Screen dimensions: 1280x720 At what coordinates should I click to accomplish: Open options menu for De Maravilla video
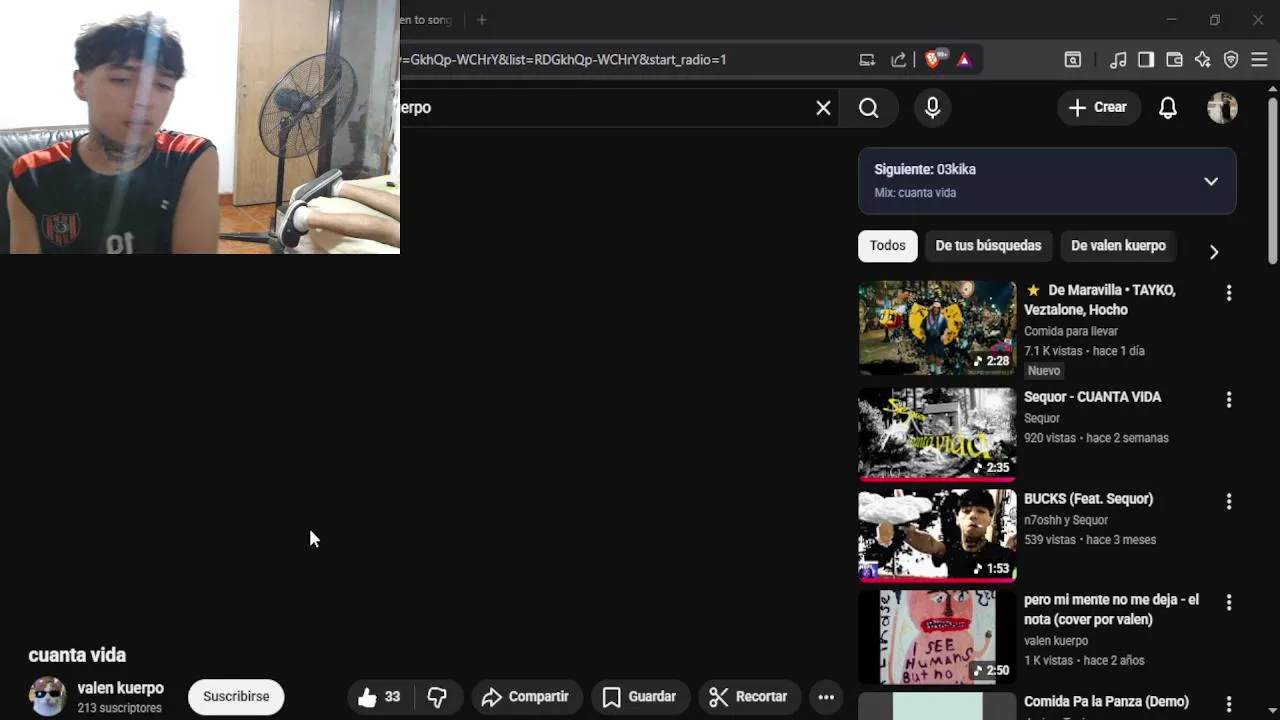coord(1229,293)
